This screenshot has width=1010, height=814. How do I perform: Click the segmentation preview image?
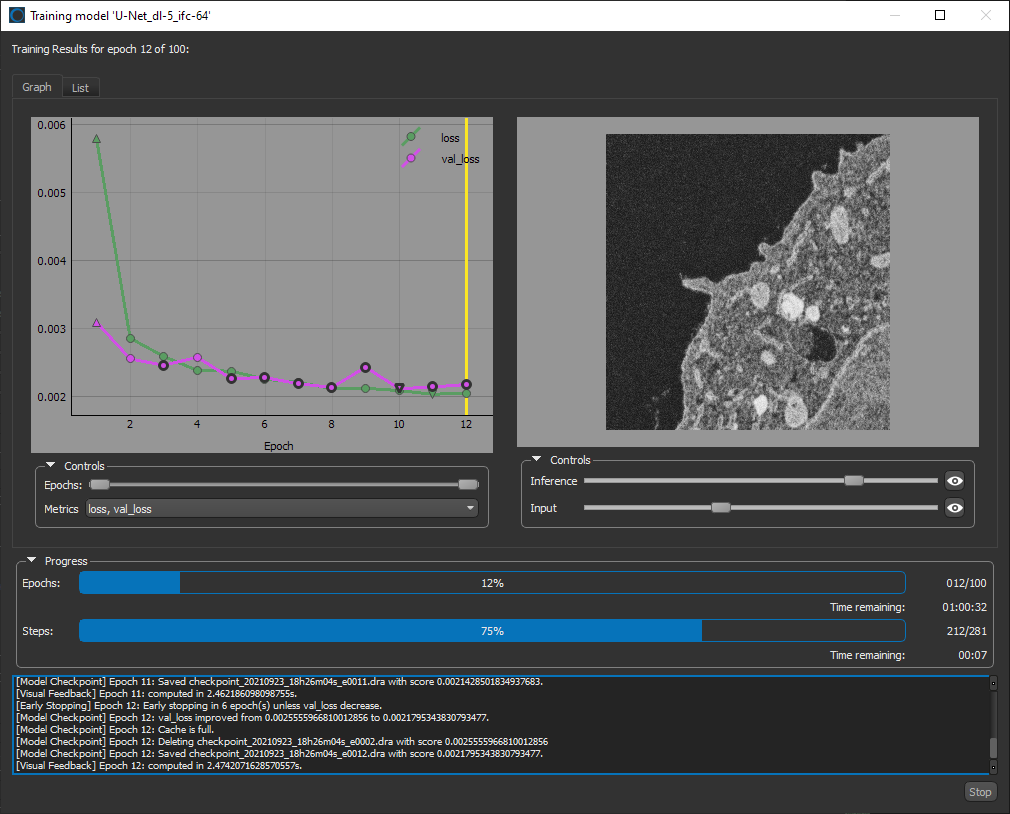747,282
